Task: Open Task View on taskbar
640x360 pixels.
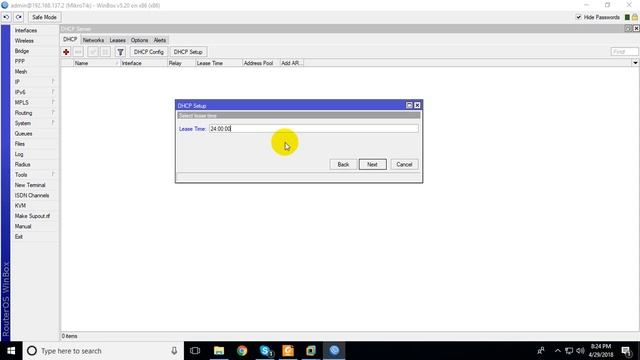Action: pyautogui.click(x=195, y=351)
